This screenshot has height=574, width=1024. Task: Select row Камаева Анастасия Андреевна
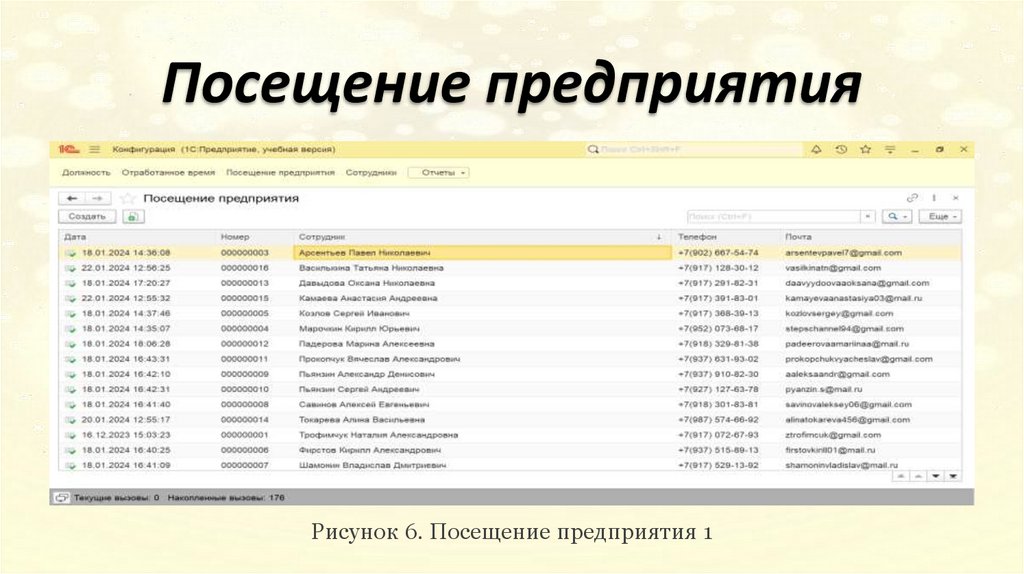coord(510,298)
